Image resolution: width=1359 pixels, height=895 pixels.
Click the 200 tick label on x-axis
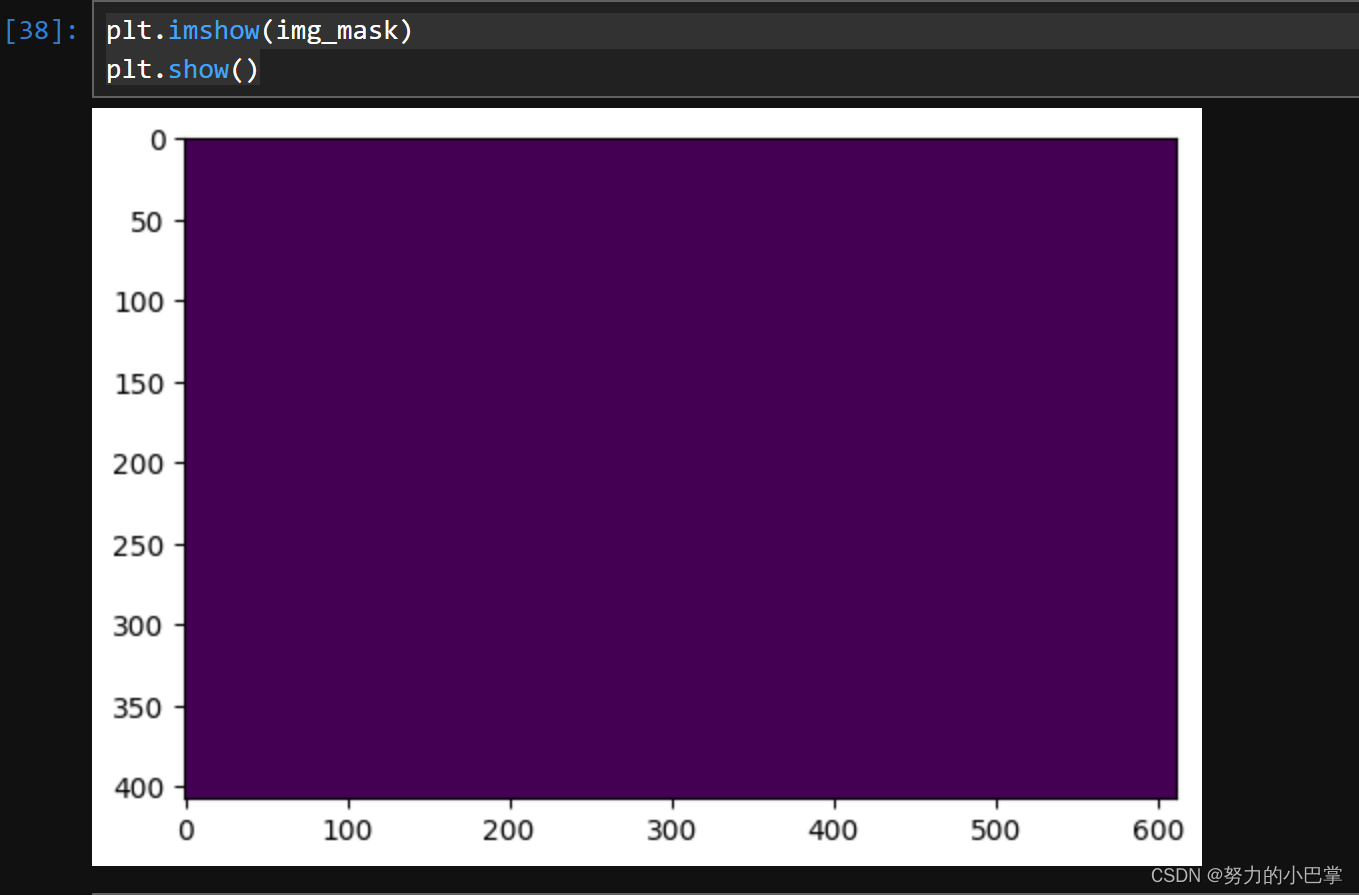(510, 829)
